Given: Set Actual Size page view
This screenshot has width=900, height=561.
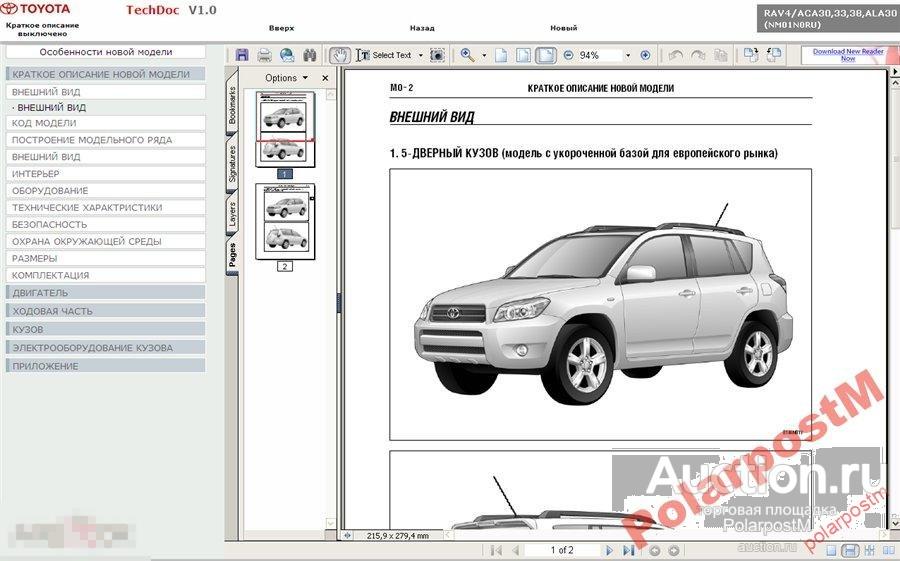Looking at the screenshot, I should [x=501, y=55].
